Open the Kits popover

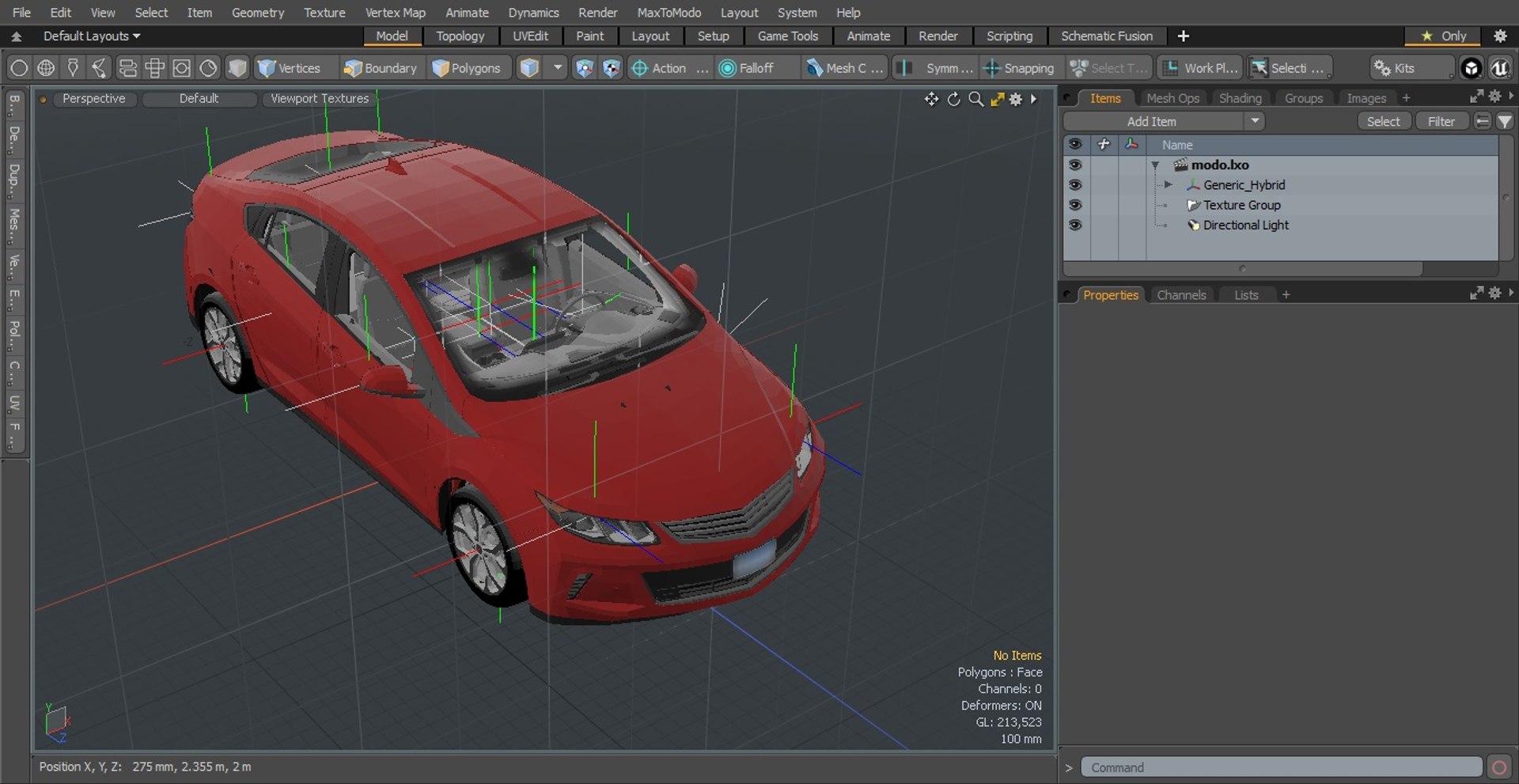click(x=1411, y=68)
